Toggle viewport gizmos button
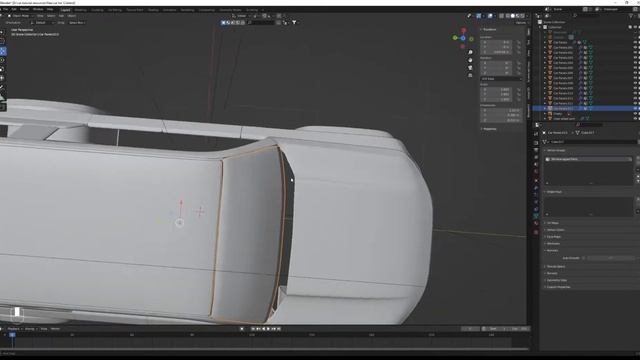The image size is (640, 360). [479, 16]
